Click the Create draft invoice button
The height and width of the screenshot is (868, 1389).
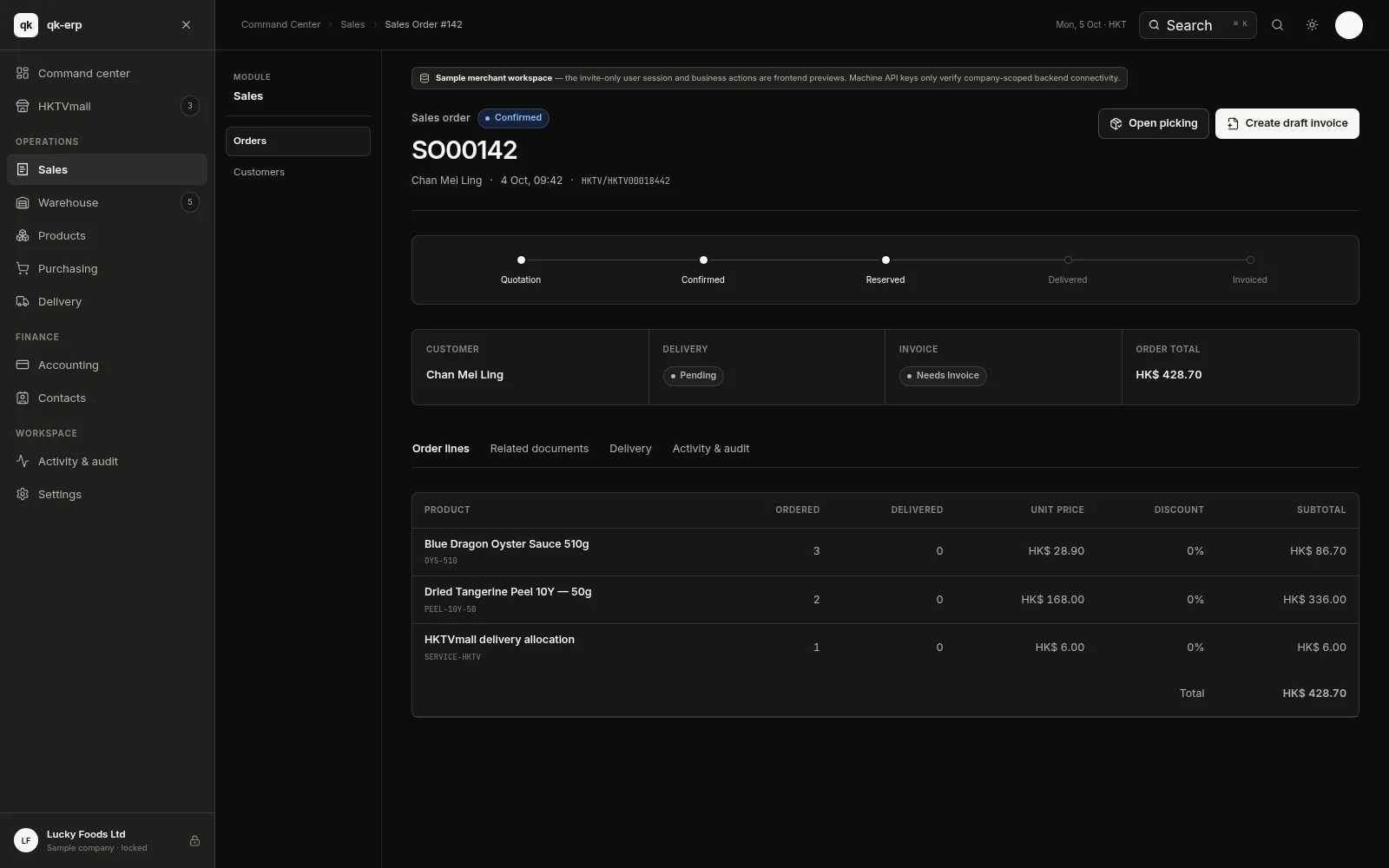click(1287, 123)
